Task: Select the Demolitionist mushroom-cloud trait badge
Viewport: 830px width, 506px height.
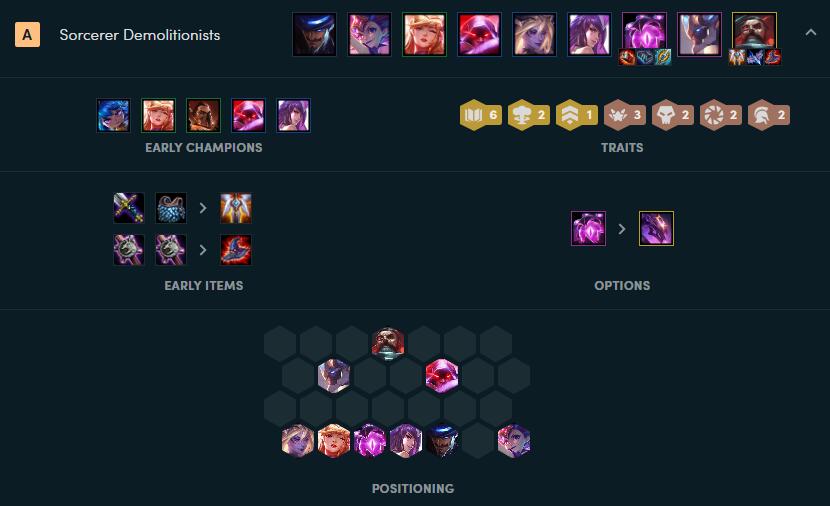Action: click(528, 115)
